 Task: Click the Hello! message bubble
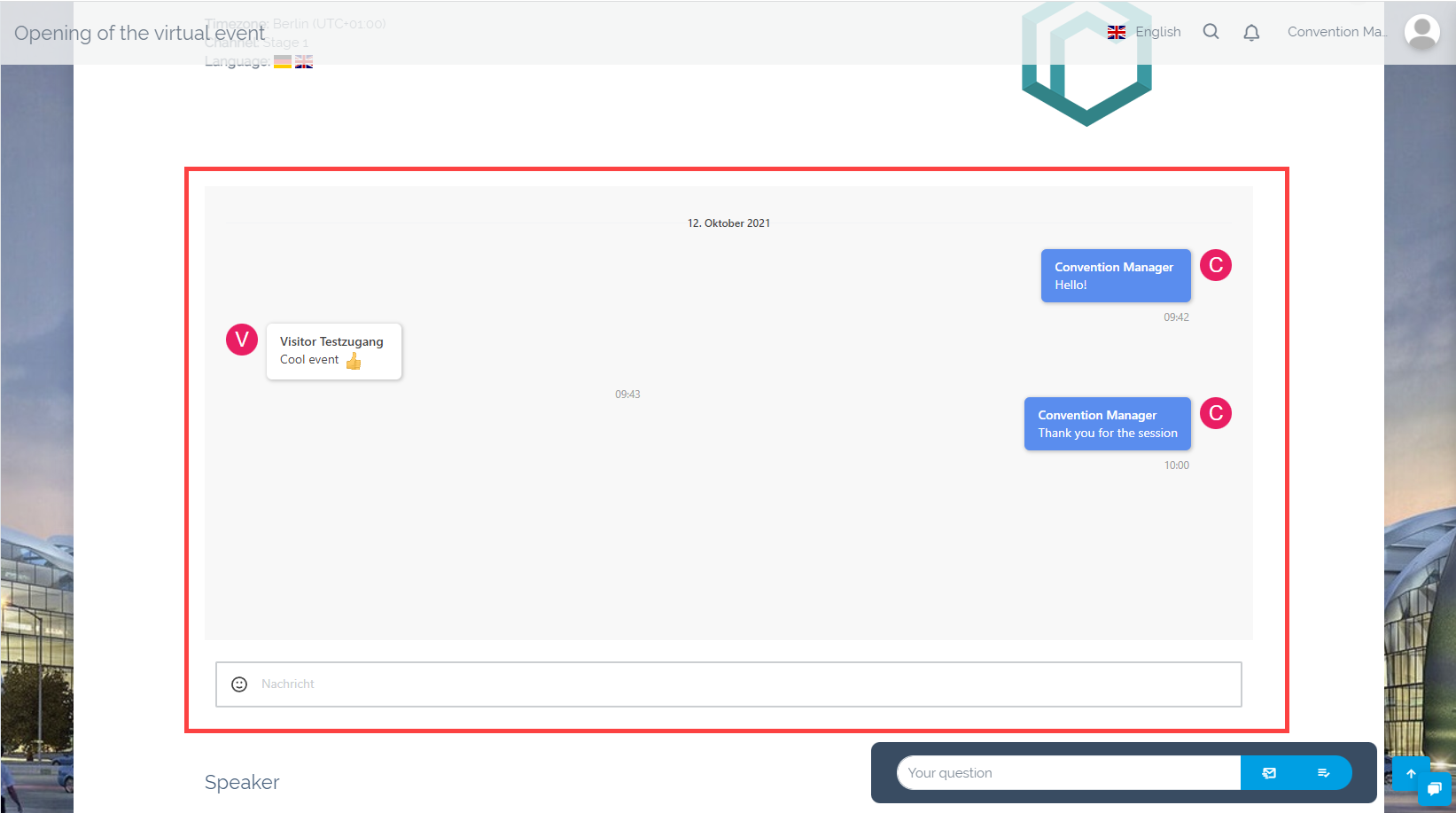pos(1116,276)
